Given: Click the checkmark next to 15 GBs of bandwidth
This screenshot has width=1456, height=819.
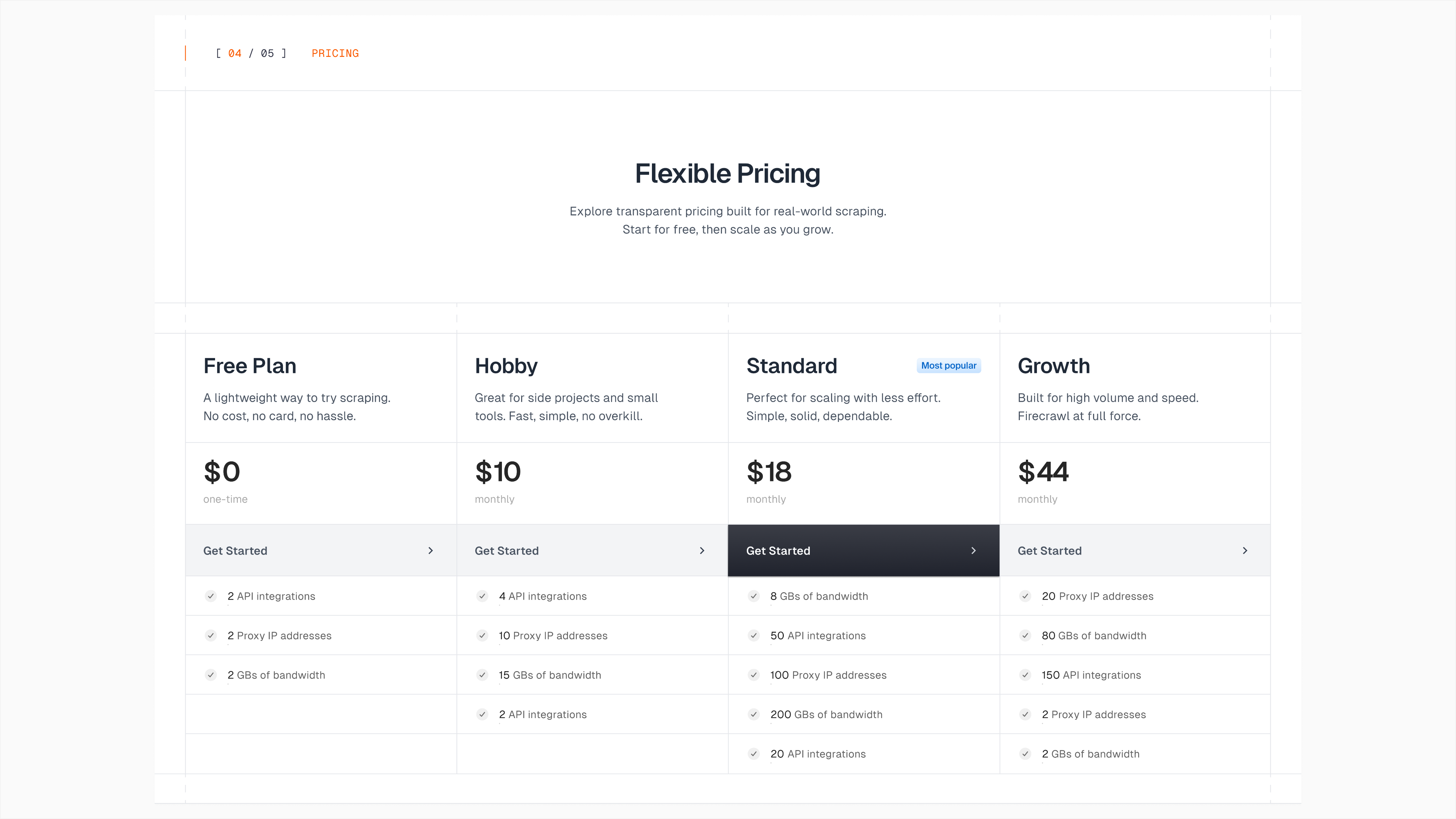Looking at the screenshot, I should point(482,675).
